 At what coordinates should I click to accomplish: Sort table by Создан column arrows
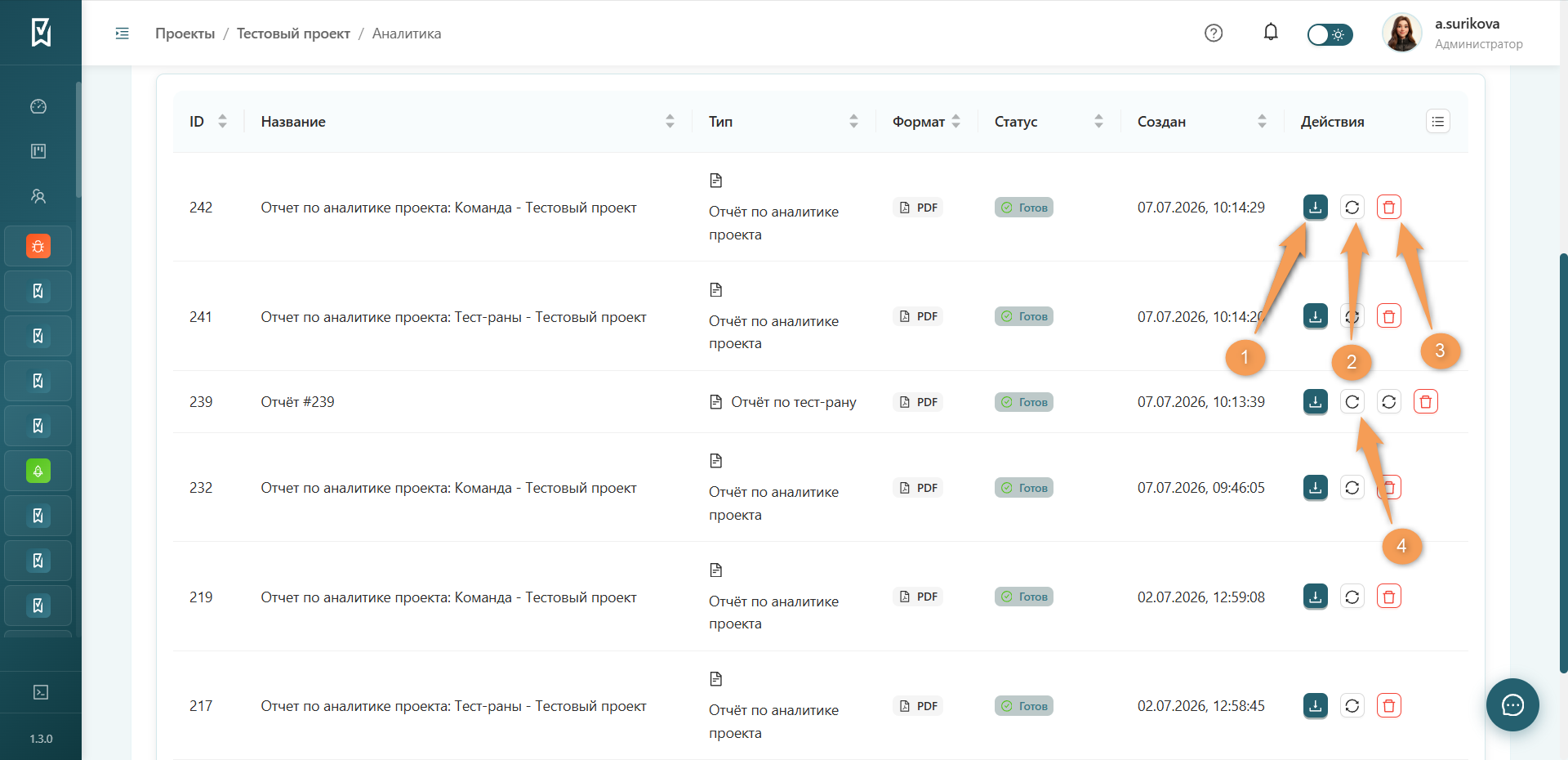click(x=1262, y=122)
